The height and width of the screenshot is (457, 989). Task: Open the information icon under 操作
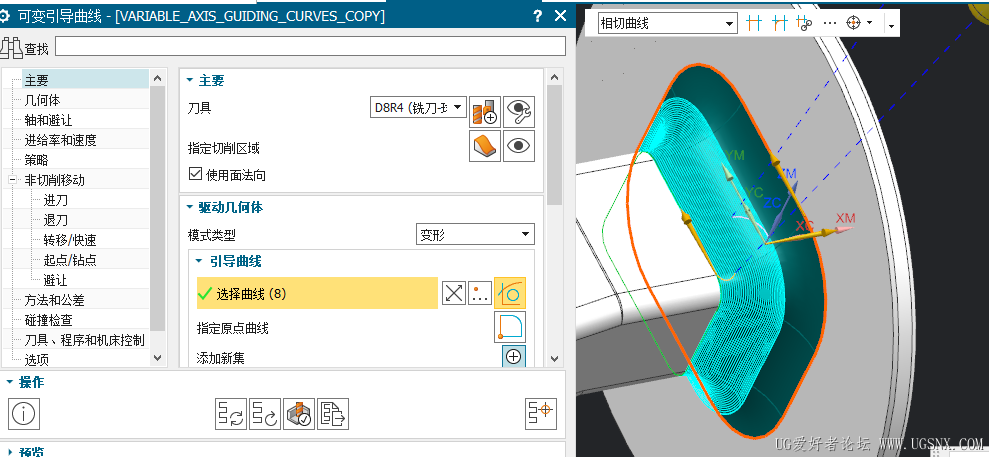point(25,414)
